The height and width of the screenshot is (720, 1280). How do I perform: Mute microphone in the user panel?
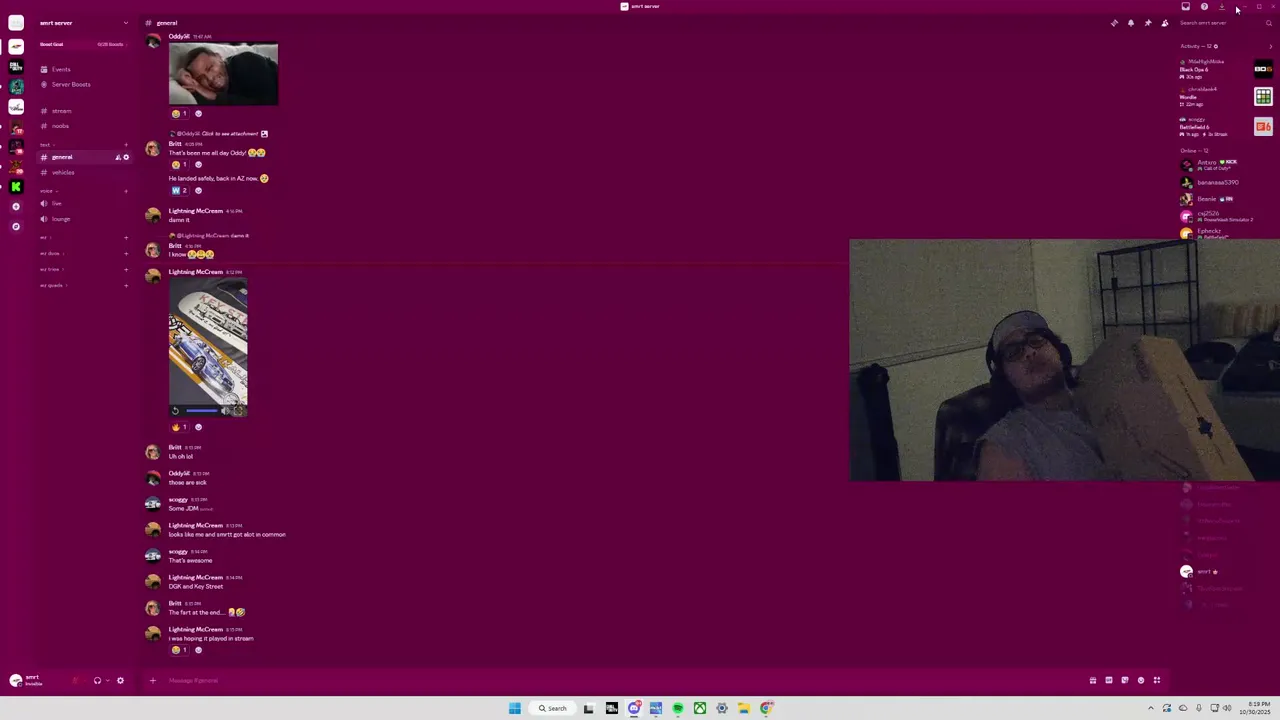(75, 681)
